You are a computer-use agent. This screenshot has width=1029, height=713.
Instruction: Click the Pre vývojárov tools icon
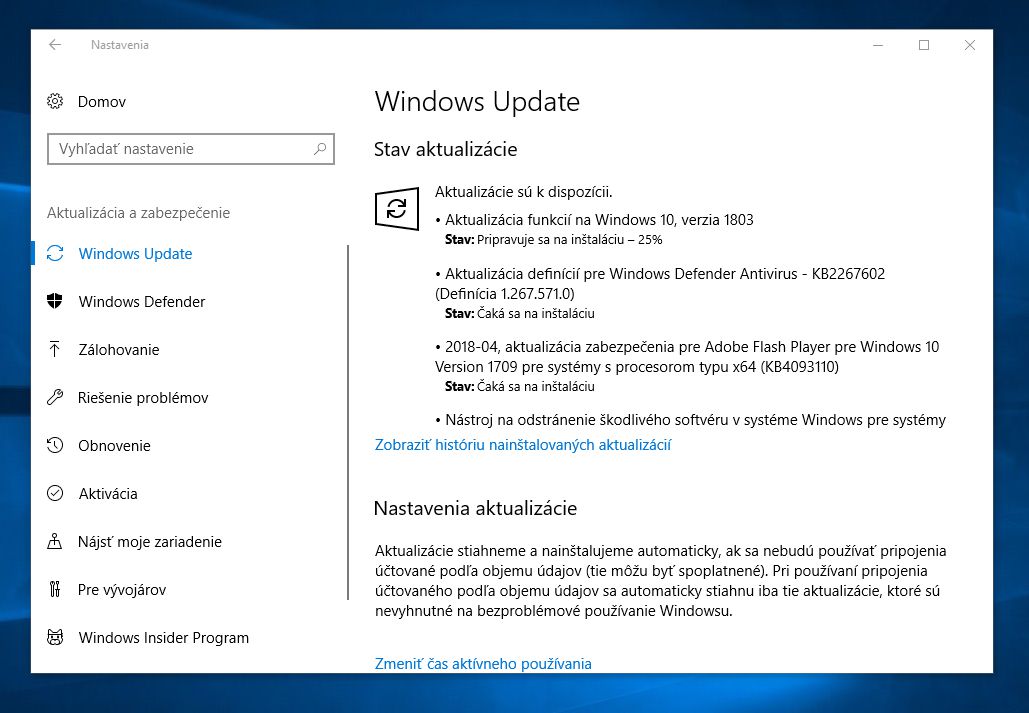(x=55, y=589)
